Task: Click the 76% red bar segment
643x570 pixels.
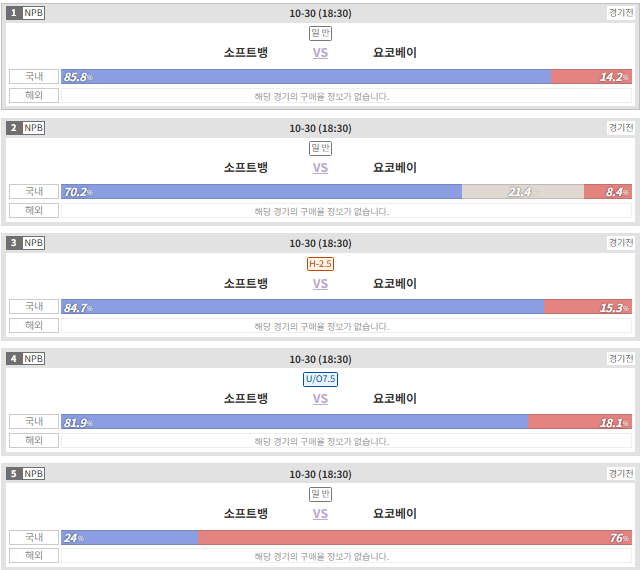Action: coord(415,538)
